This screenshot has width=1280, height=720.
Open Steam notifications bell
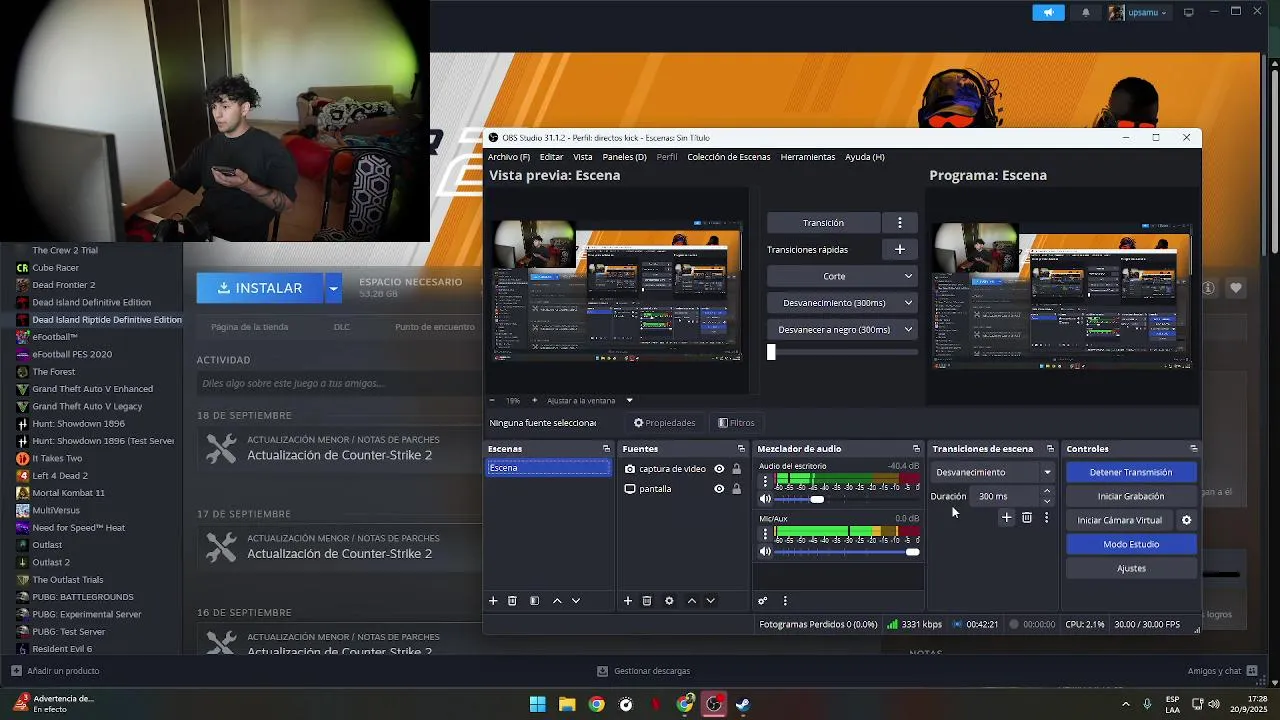point(1086,13)
